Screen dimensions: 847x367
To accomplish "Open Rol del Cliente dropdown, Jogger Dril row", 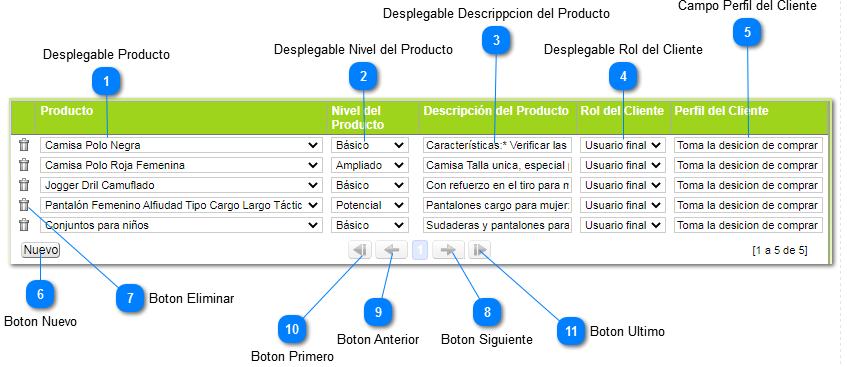I will [x=623, y=185].
